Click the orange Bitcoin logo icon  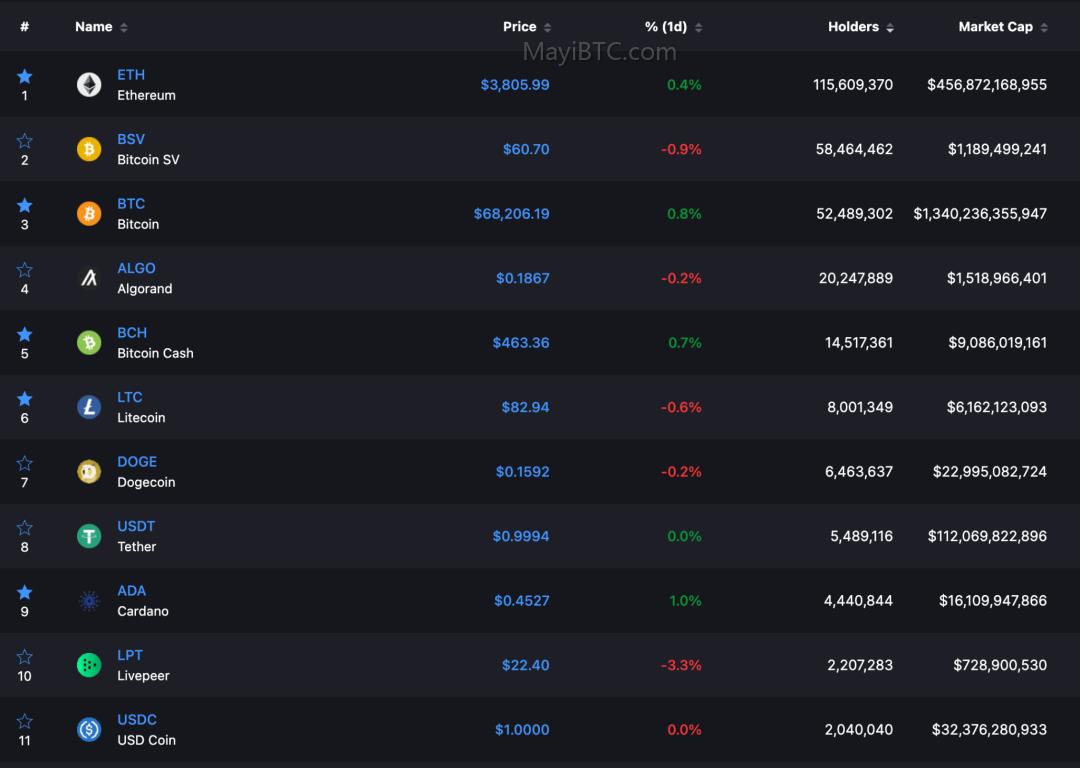pos(89,214)
